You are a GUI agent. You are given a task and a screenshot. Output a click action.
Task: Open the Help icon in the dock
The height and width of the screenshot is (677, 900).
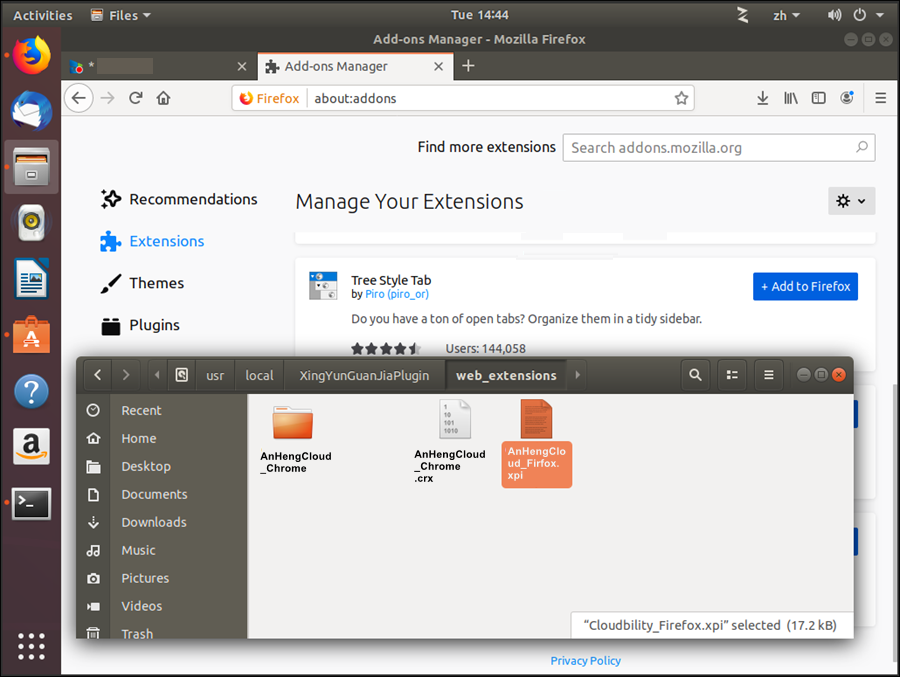click(x=32, y=391)
